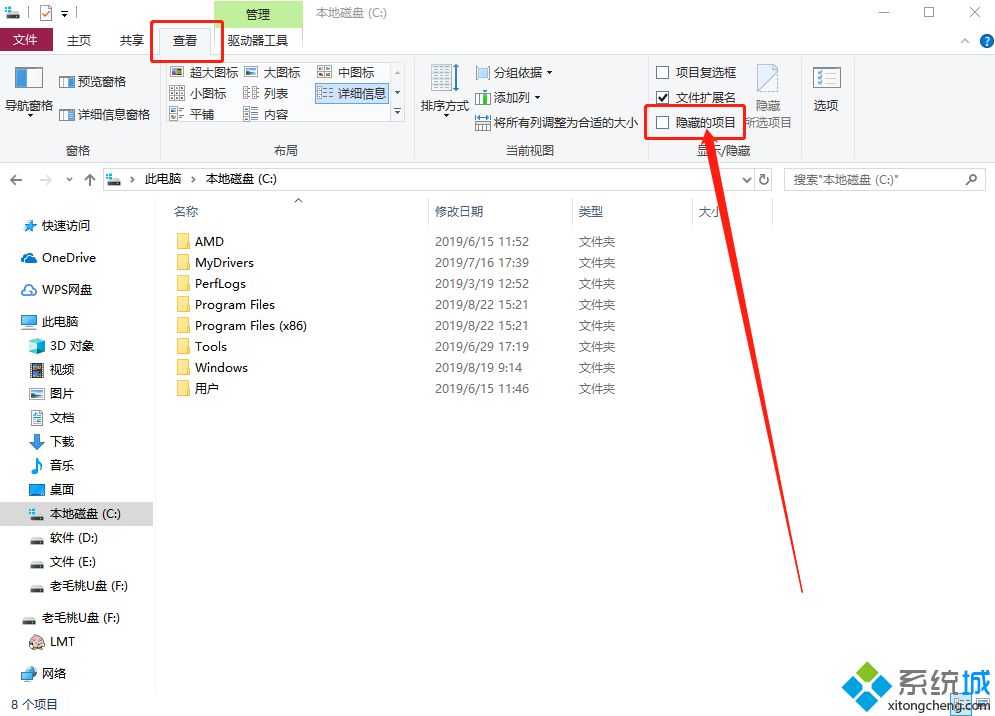Viewport: 995px width, 716px height.
Task: Open quick access toolbar customize dropdown
Action: (65, 13)
